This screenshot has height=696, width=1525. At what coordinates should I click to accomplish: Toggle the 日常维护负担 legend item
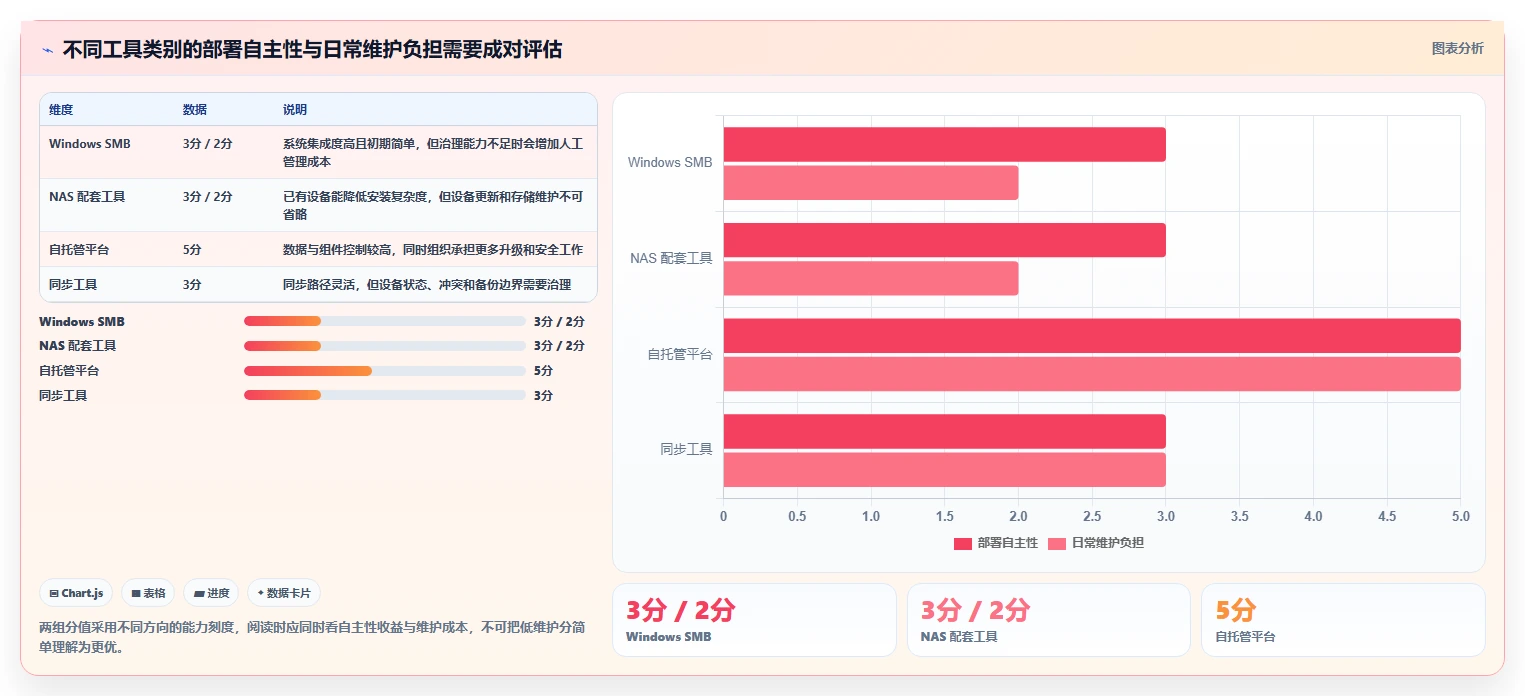pos(1095,543)
